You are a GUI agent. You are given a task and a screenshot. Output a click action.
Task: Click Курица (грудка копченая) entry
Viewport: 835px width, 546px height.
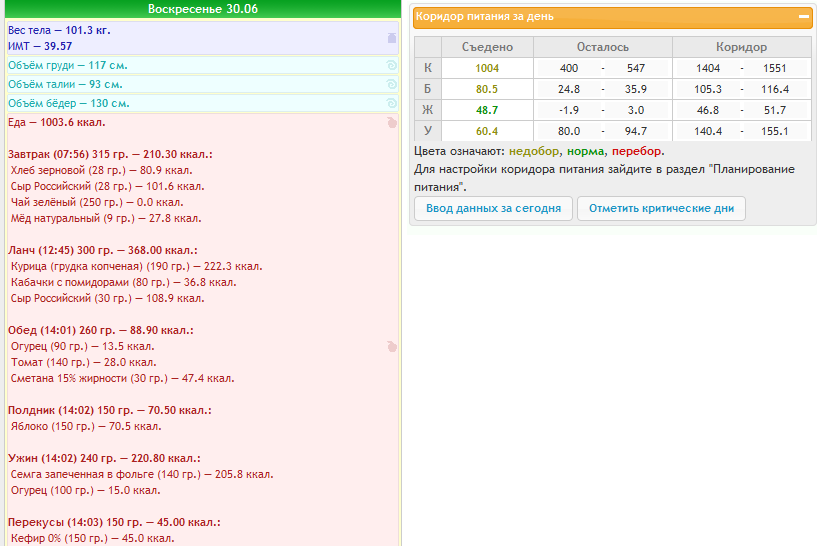click(x=136, y=266)
